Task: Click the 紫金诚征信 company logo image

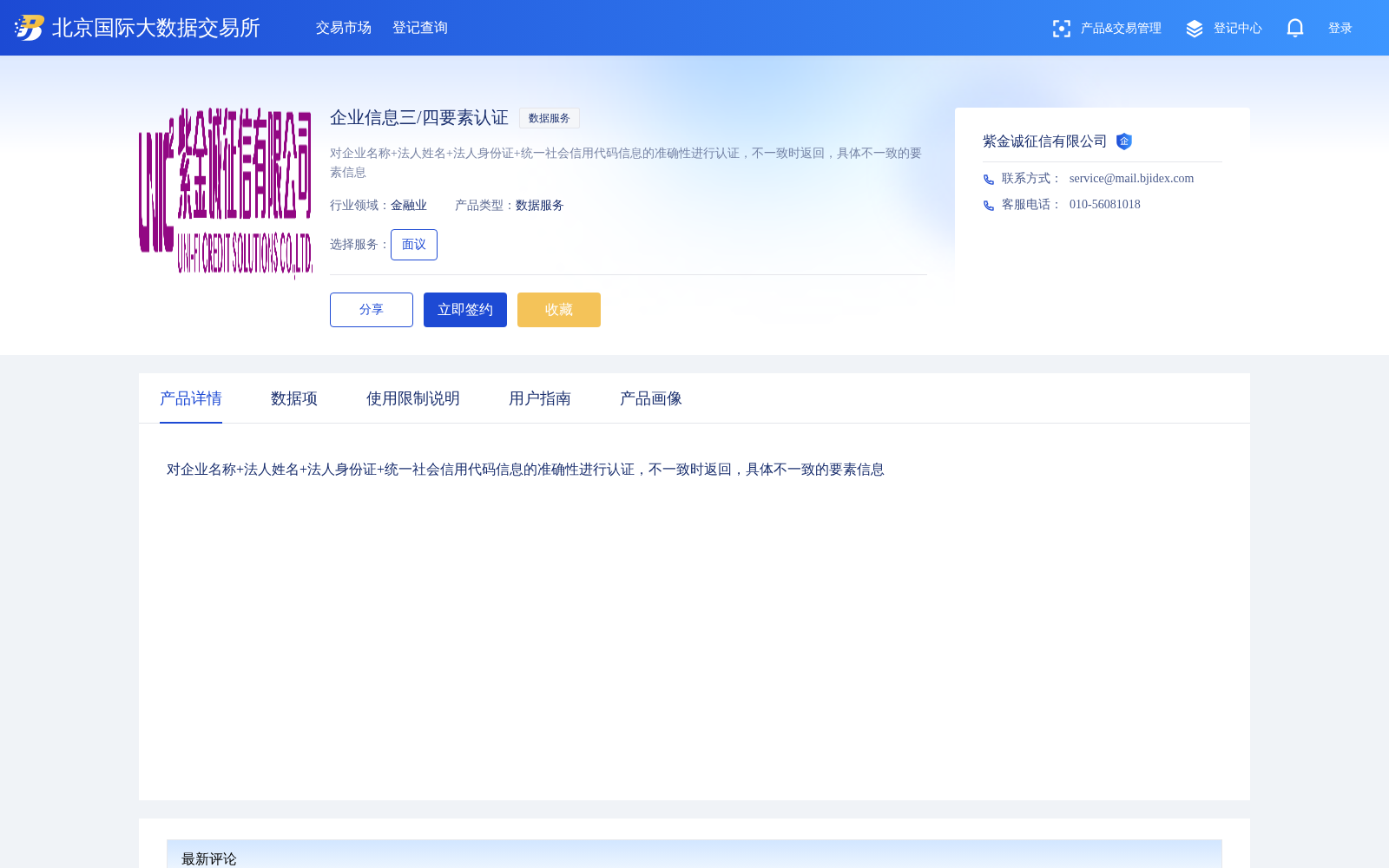Action: [x=226, y=193]
